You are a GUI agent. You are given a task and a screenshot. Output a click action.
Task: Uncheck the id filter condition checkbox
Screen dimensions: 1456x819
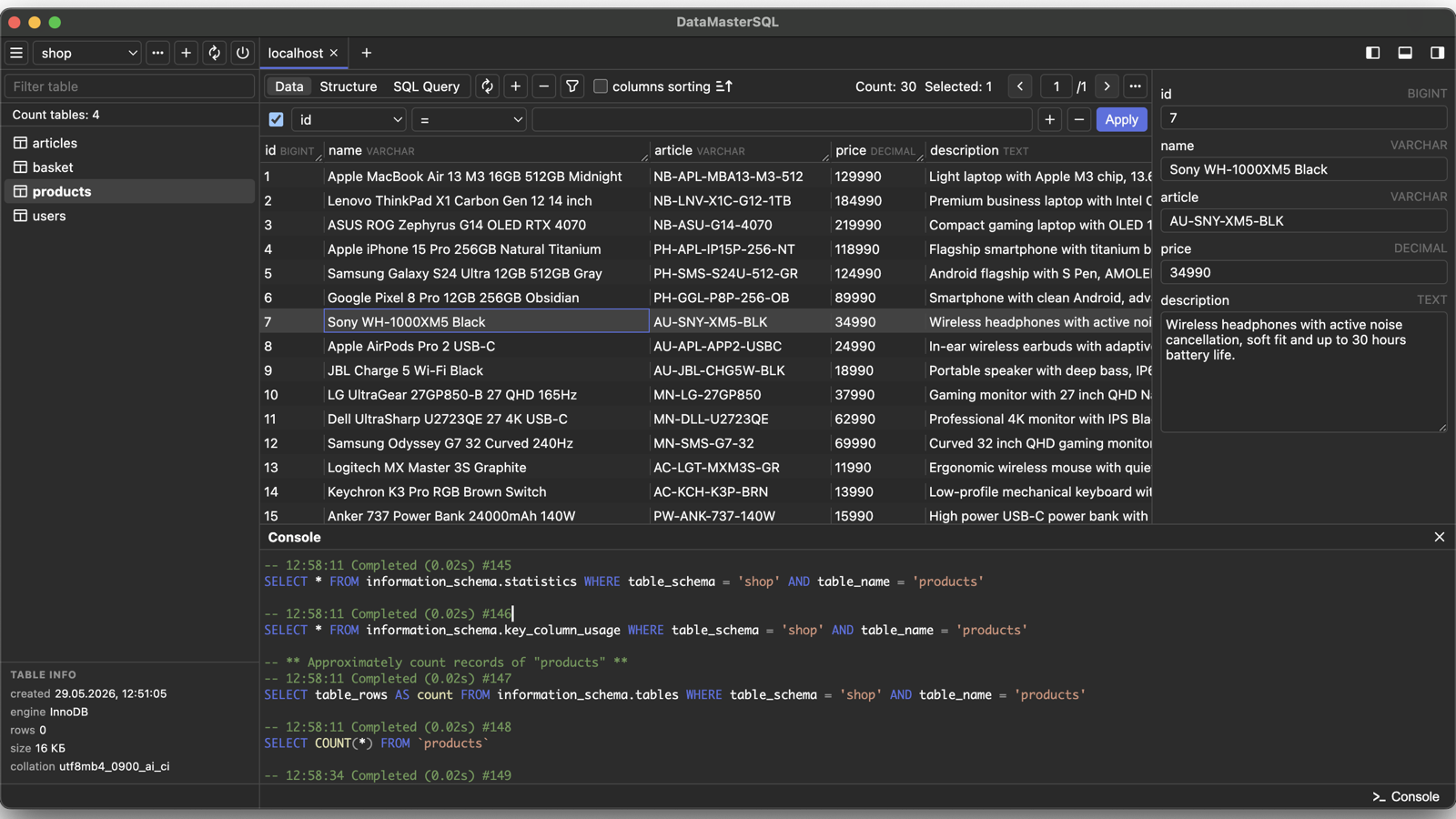click(276, 119)
